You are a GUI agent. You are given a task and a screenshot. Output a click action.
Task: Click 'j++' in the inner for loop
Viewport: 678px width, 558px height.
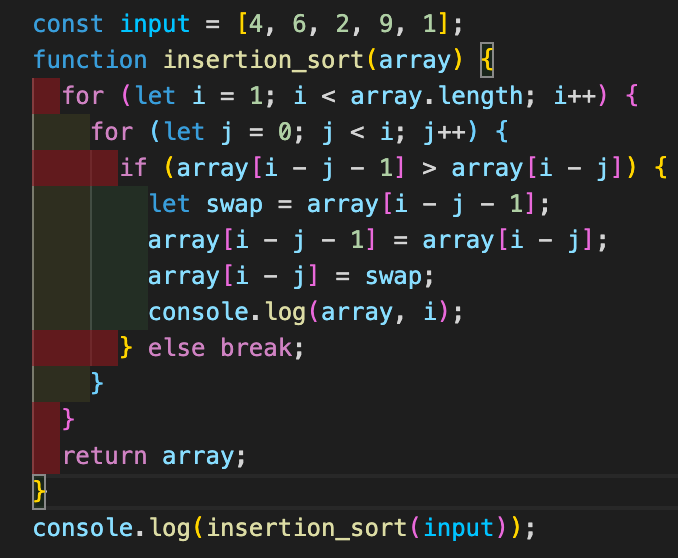tap(445, 131)
